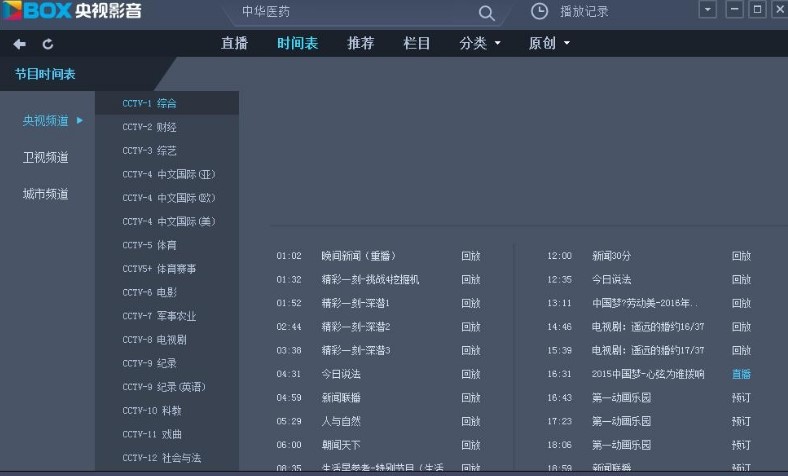
Task: Click 回放 for 12:35 今日说法
Action: [741, 279]
